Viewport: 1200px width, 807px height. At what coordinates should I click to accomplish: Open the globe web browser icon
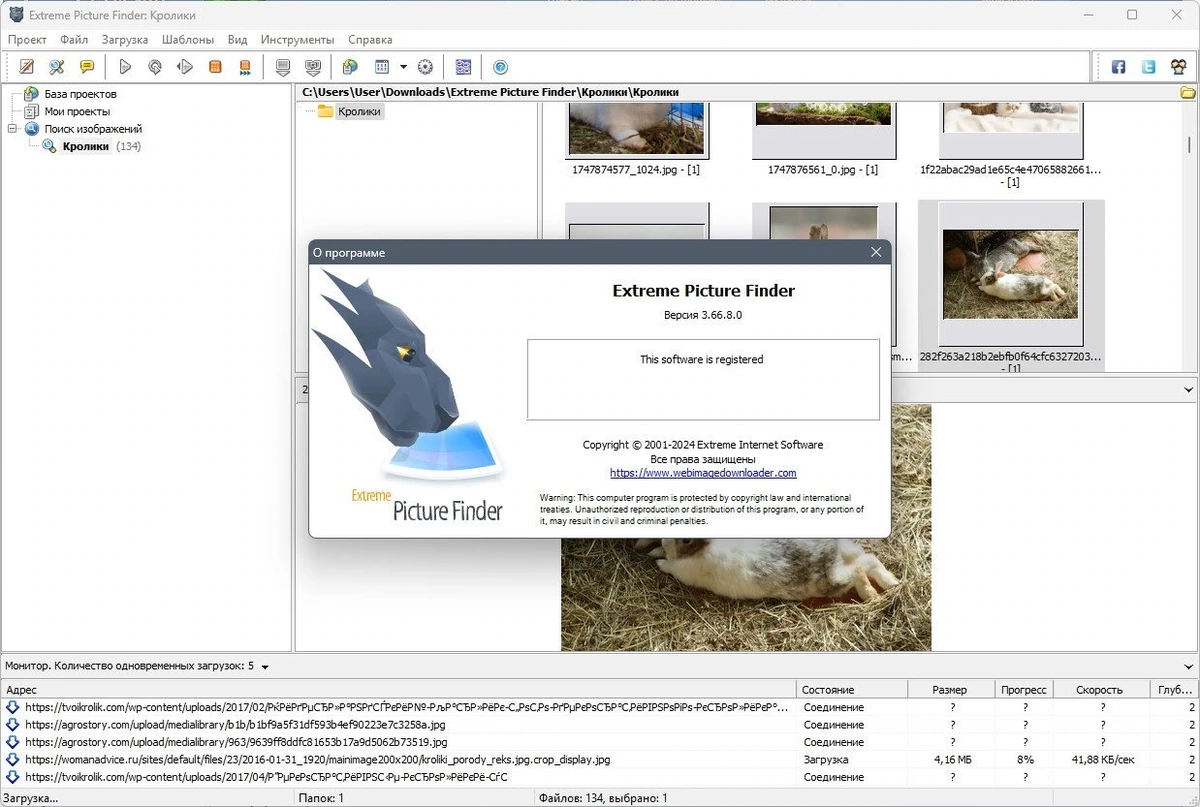[350, 67]
